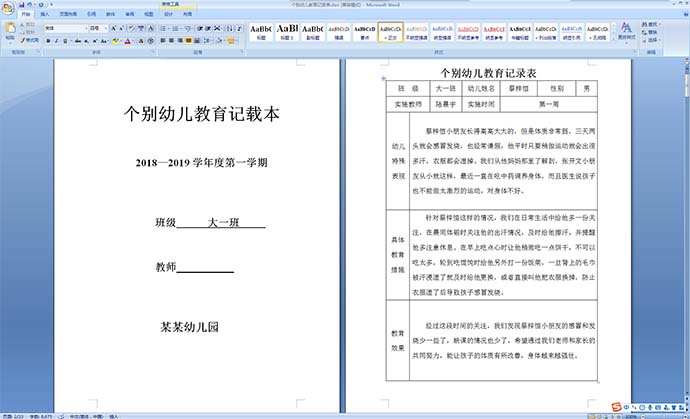The image size is (690, 419).
Task: Open Font dialog launcher
Action: pyautogui.click(x=154, y=51)
